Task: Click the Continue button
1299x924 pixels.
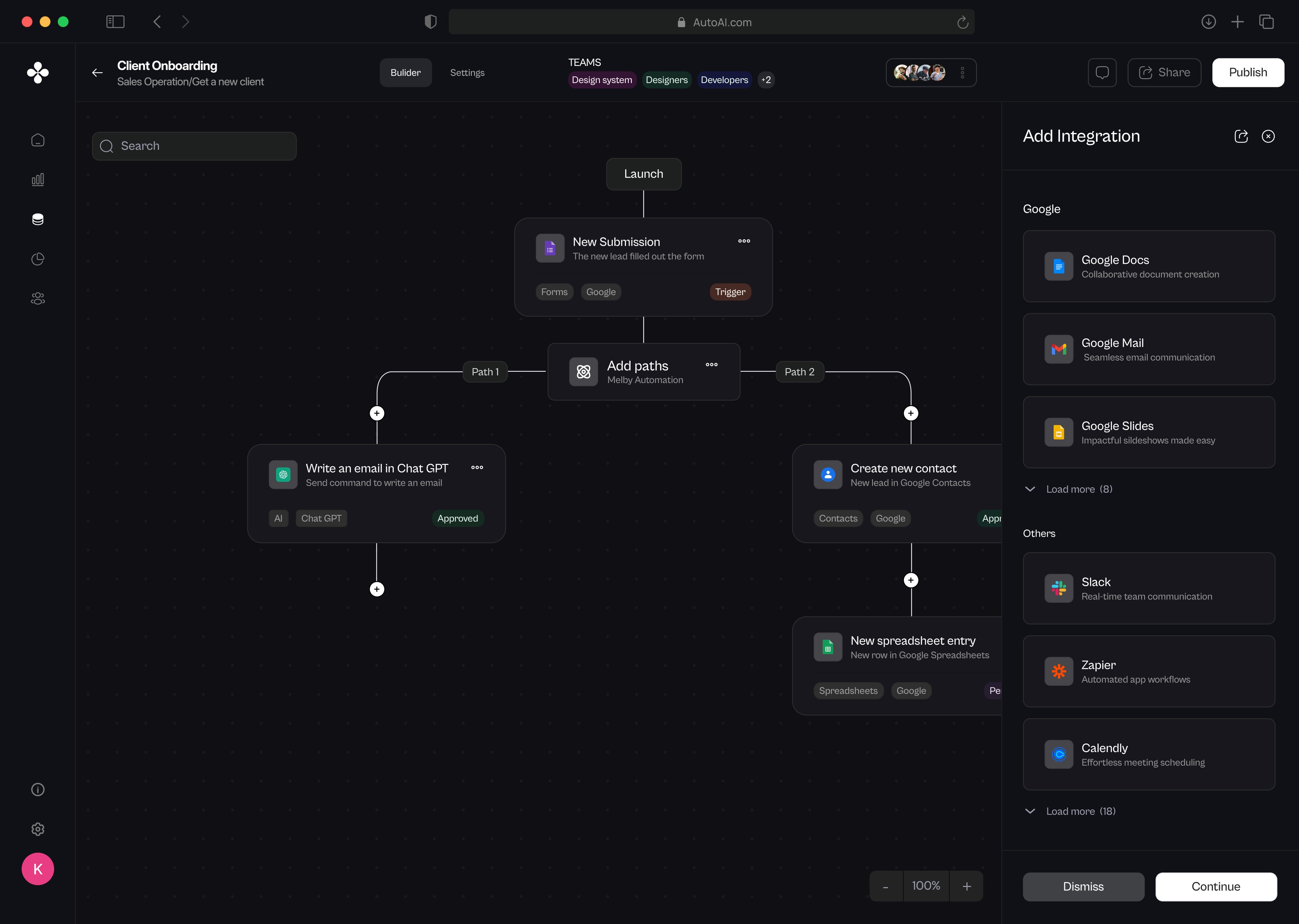Action: click(1215, 886)
